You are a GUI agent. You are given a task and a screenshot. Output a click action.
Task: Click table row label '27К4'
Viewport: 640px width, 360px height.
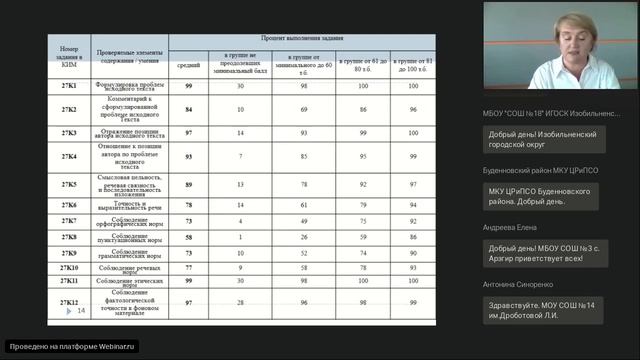[x=69, y=156]
